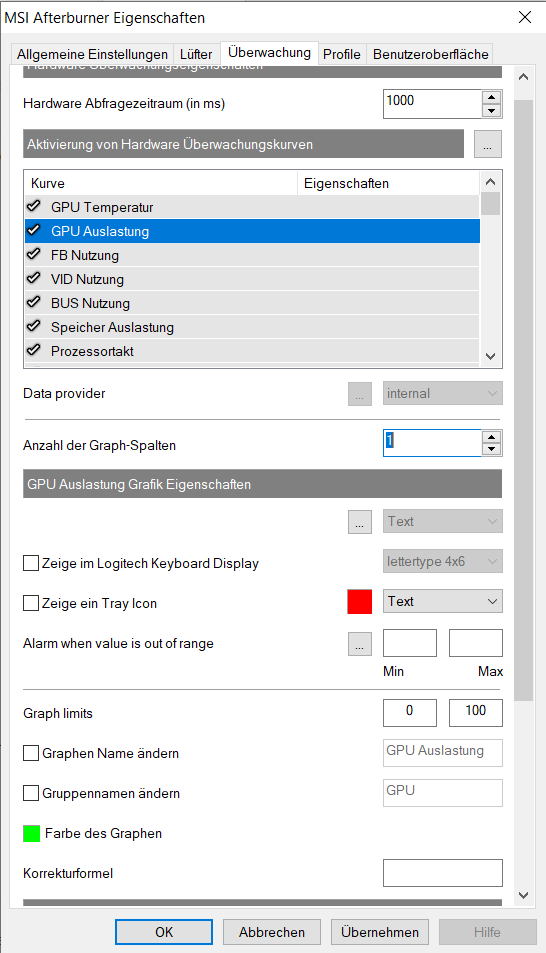The width and height of the screenshot is (546, 953).
Task: Enable Zeige ein Tray Icon
Action: [x=31, y=604]
